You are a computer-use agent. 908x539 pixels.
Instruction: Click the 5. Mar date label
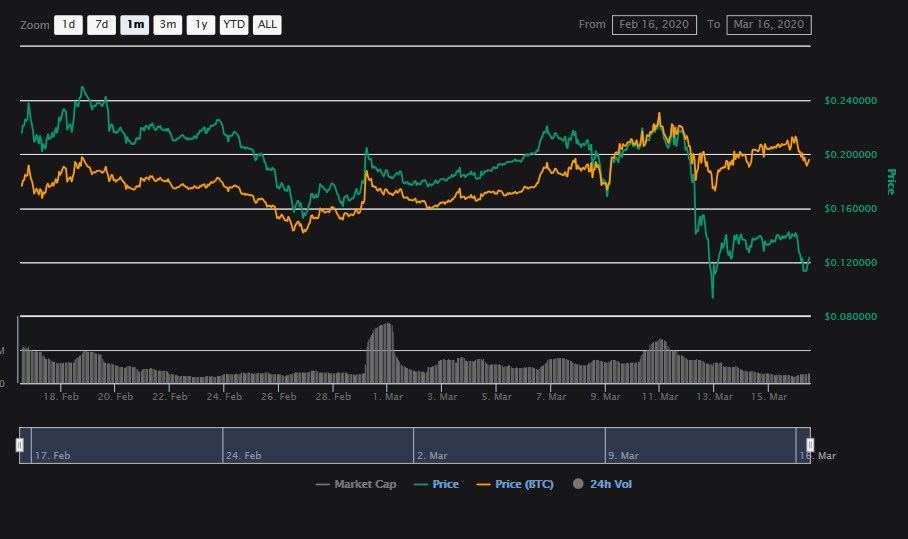click(x=496, y=397)
